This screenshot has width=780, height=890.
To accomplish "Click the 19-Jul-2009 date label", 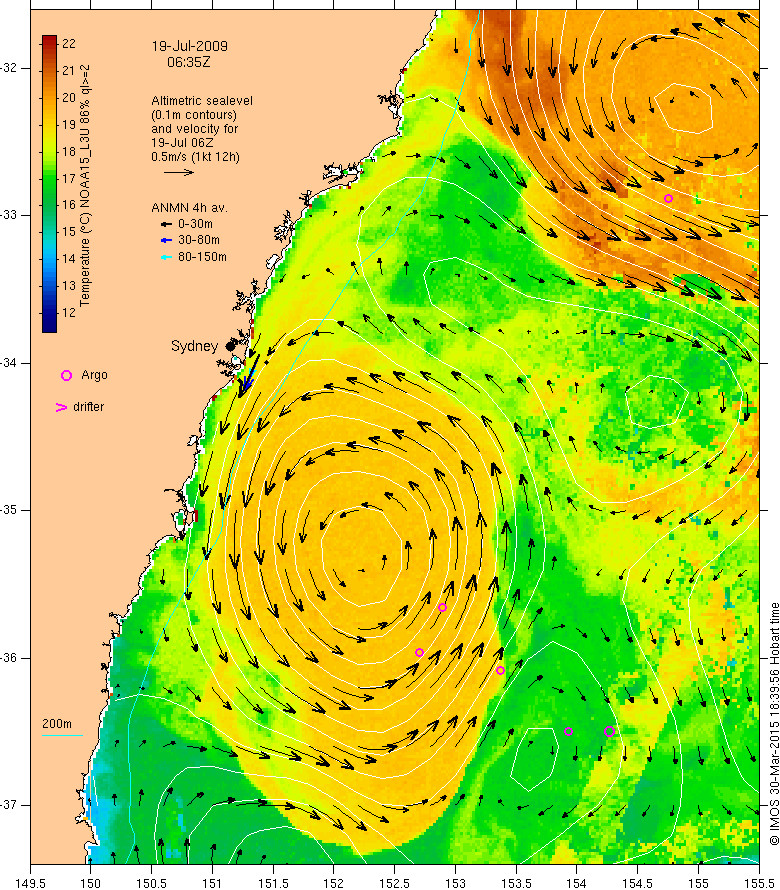I will coord(190,46).
